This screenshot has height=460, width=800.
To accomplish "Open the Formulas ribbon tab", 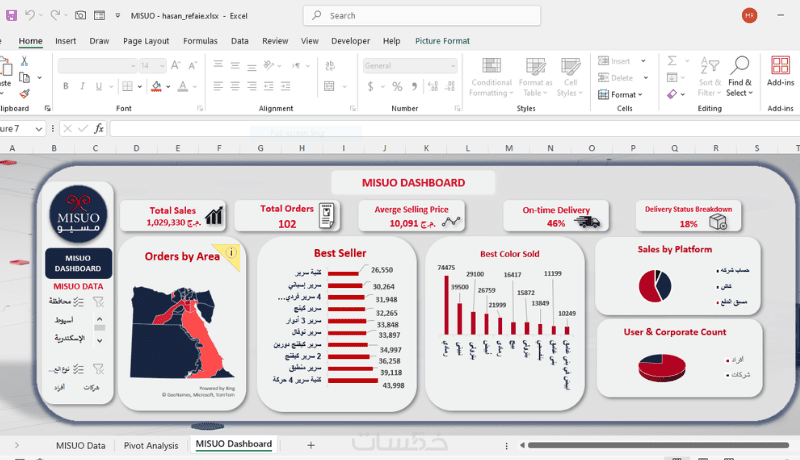I will pyautogui.click(x=200, y=41).
